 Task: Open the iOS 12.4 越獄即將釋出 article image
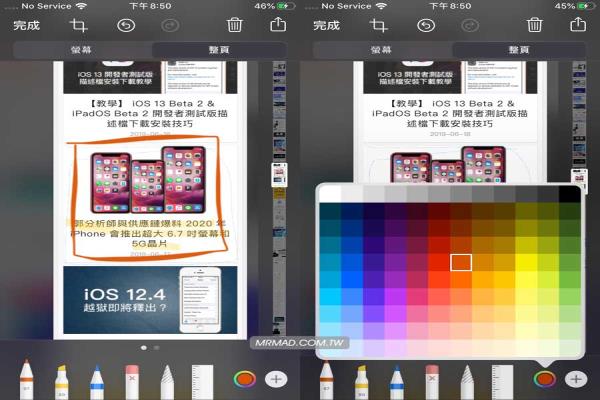coord(150,300)
